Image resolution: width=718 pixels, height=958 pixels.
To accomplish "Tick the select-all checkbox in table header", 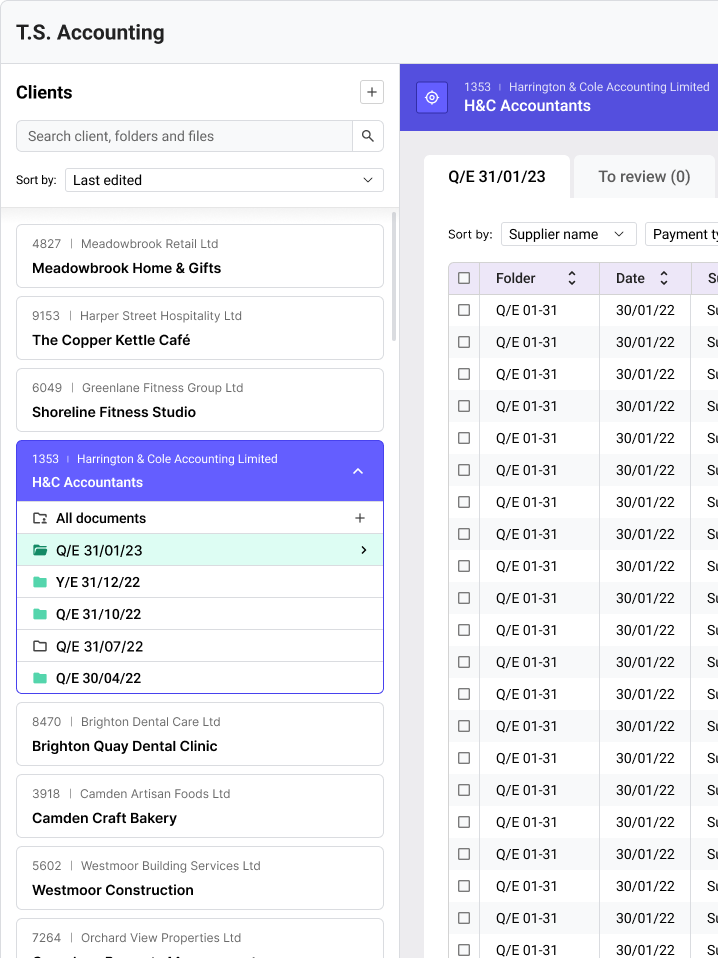I will 464,278.
